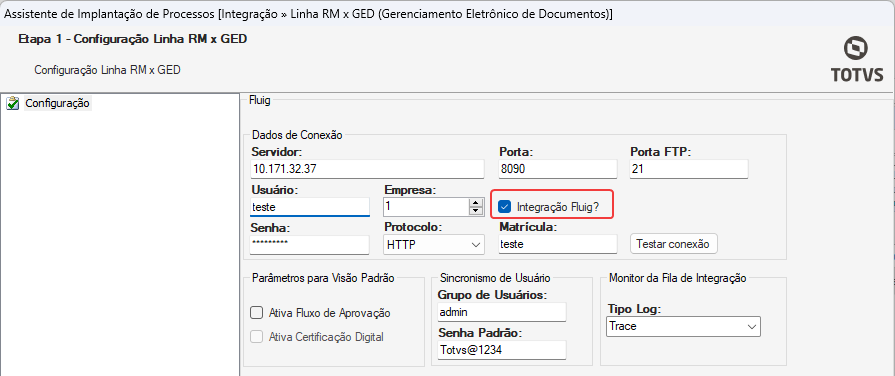Screen dimensions: 895x376
Task: Click the Parâmetros para Visão Padrão label
Action: point(322,278)
